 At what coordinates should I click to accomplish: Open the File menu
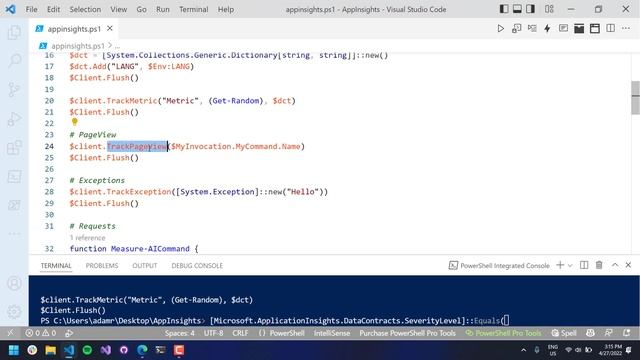pos(31,9)
